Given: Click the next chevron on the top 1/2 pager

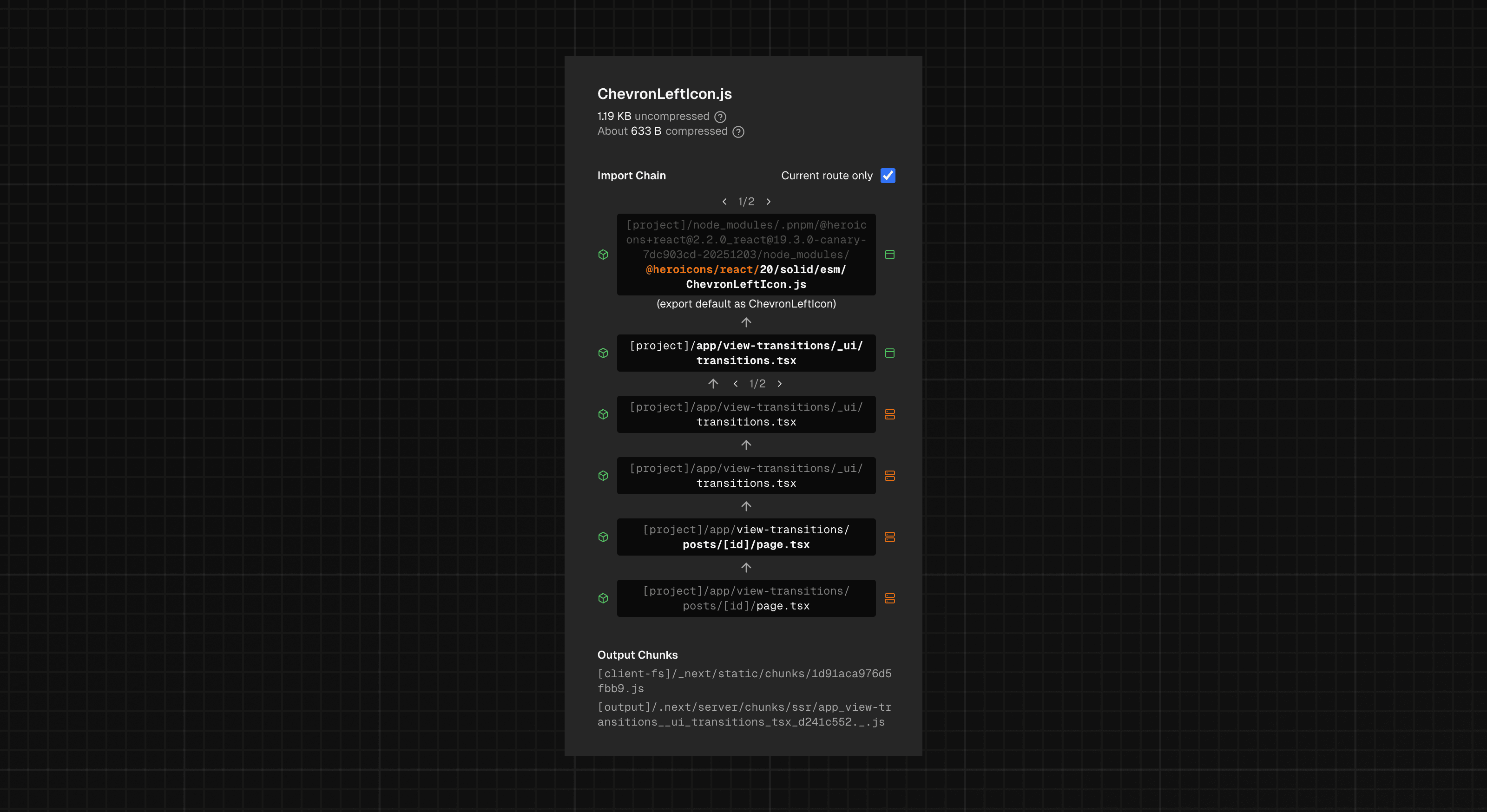Looking at the screenshot, I should point(768,202).
